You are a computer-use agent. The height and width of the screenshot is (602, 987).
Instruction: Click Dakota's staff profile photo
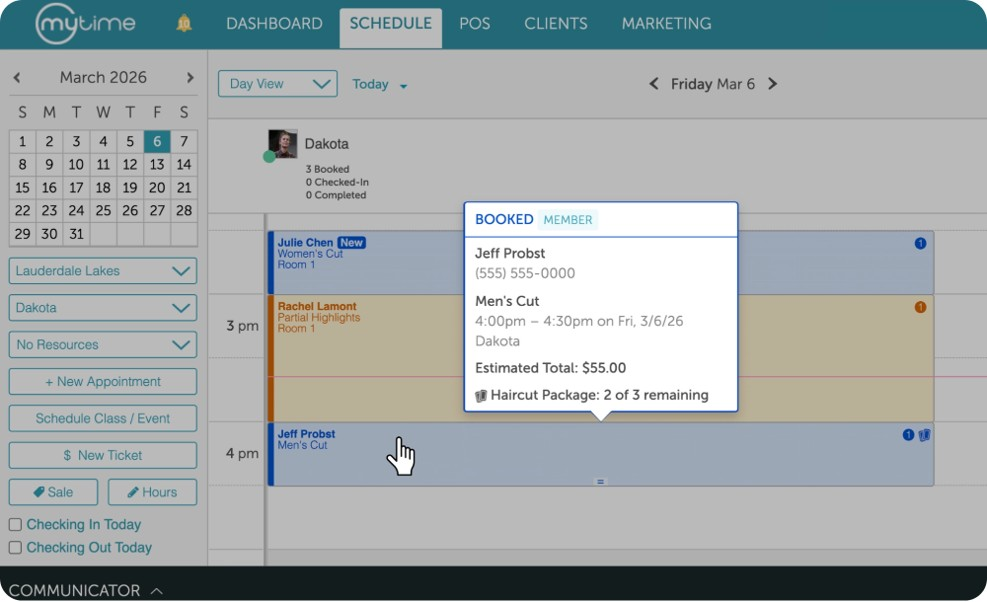pyautogui.click(x=283, y=144)
